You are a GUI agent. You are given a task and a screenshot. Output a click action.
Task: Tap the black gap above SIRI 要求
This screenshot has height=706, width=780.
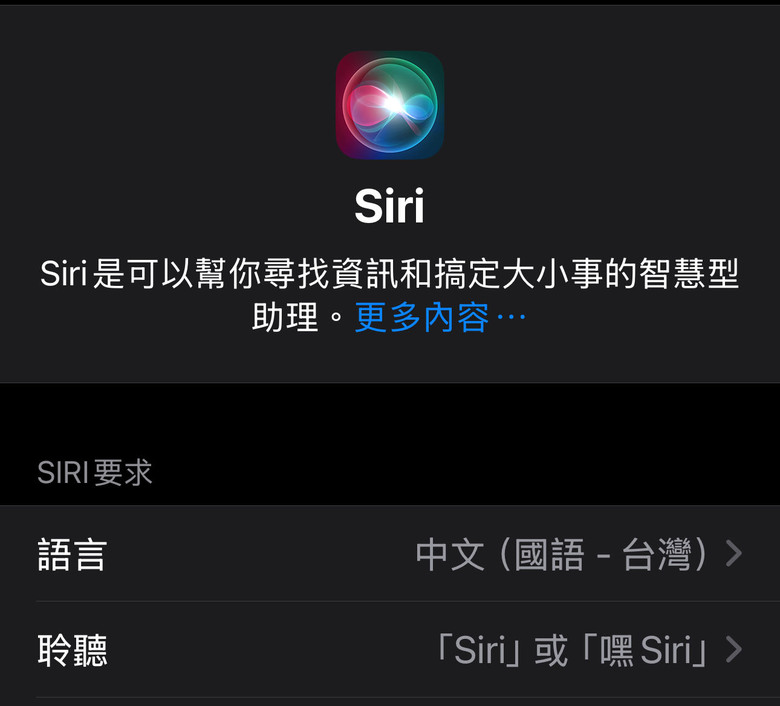pos(390,418)
